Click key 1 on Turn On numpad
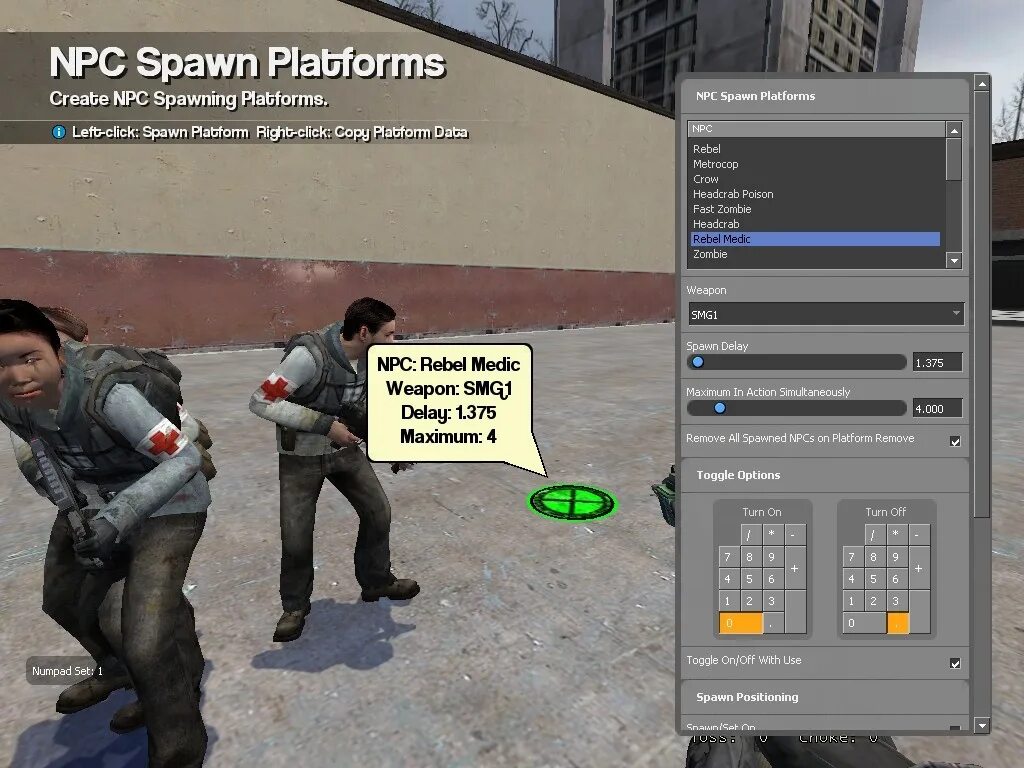The width and height of the screenshot is (1024, 768). coord(729,601)
